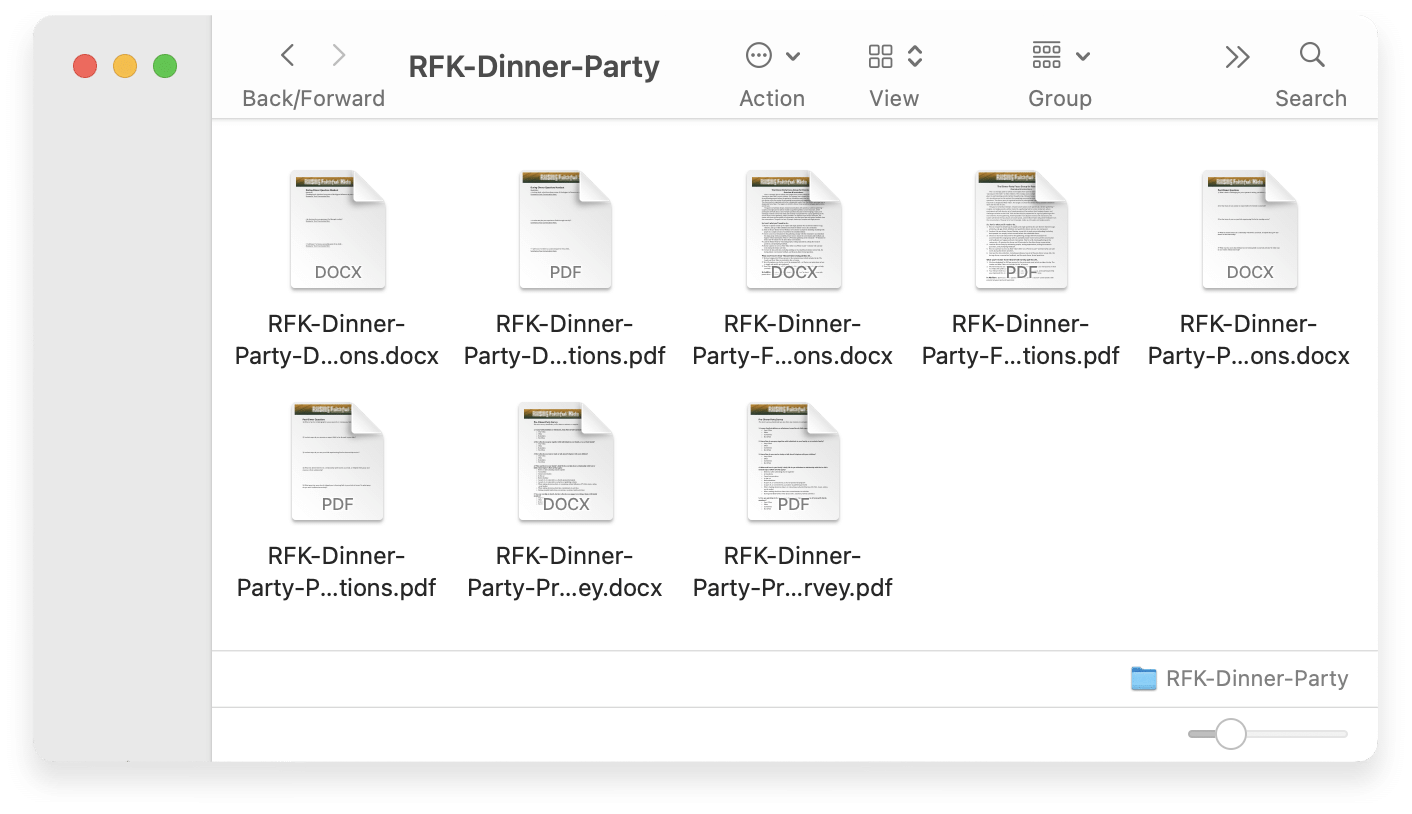Click the file name RFK-Dinner-Party-P...ons.docx
1412x814 pixels.
point(1249,340)
